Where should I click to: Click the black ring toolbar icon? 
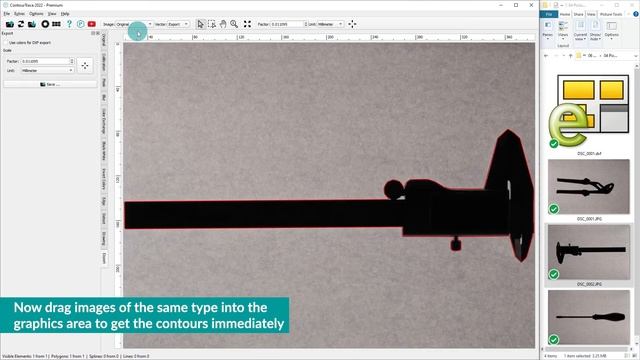[45, 24]
